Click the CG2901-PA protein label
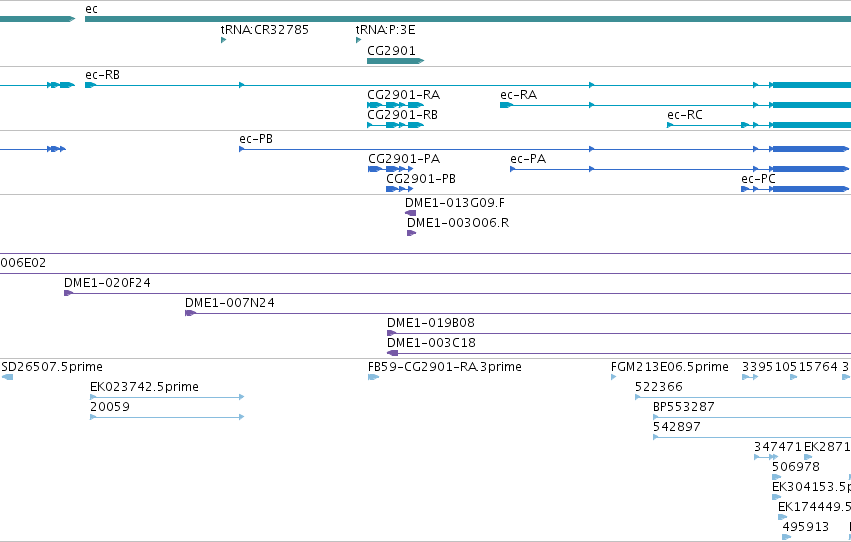Image resolution: width=851 pixels, height=542 pixels. pos(404,159)
